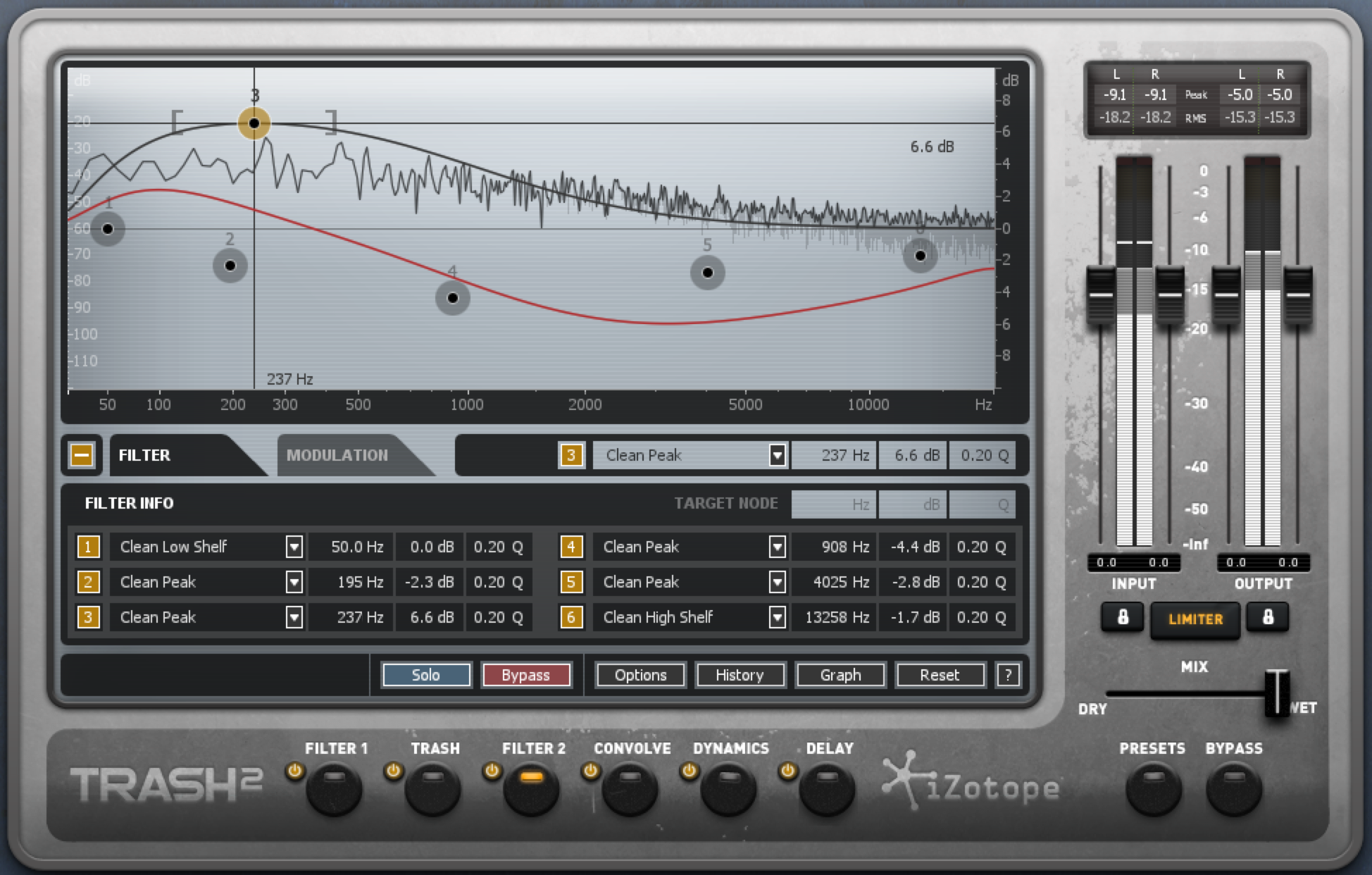Image resolution: width=1372 pixels, height=875 pixels.
Task: Click the filter 3 badge in Filter Info
Action: click(x=88, y=617)
